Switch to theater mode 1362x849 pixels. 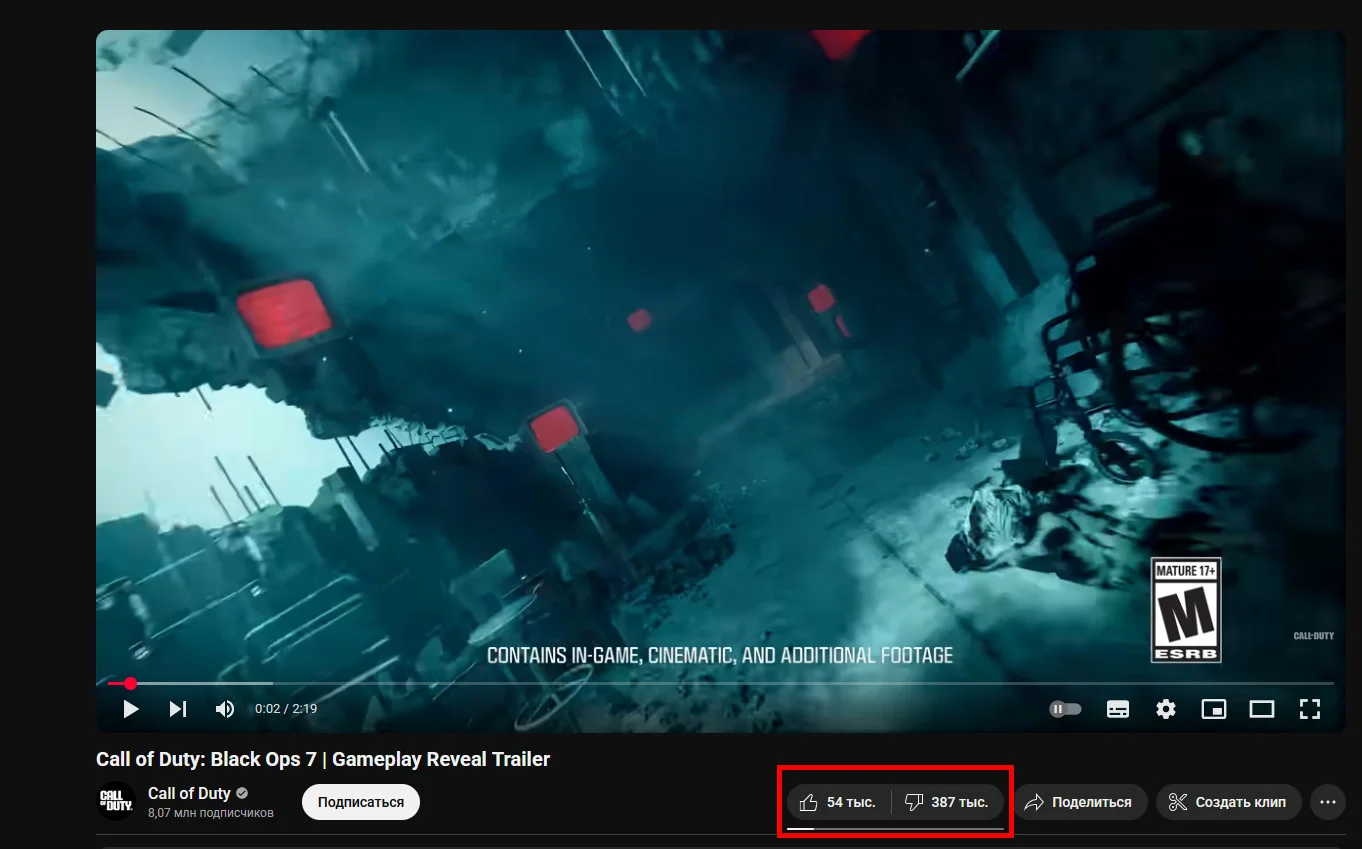pyautogui.click(x=1262, y=709)
